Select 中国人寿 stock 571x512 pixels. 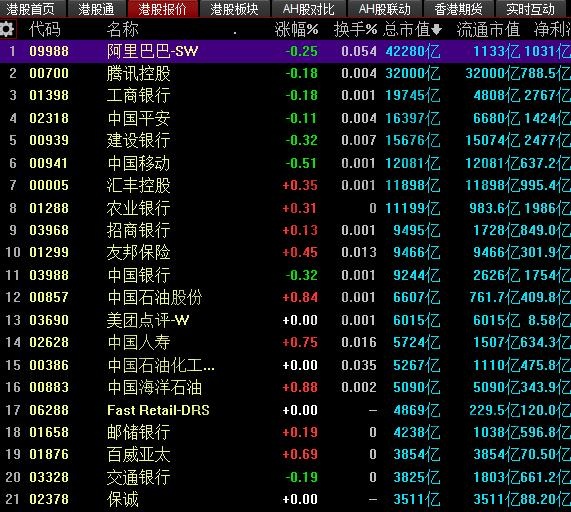(138, 342)
